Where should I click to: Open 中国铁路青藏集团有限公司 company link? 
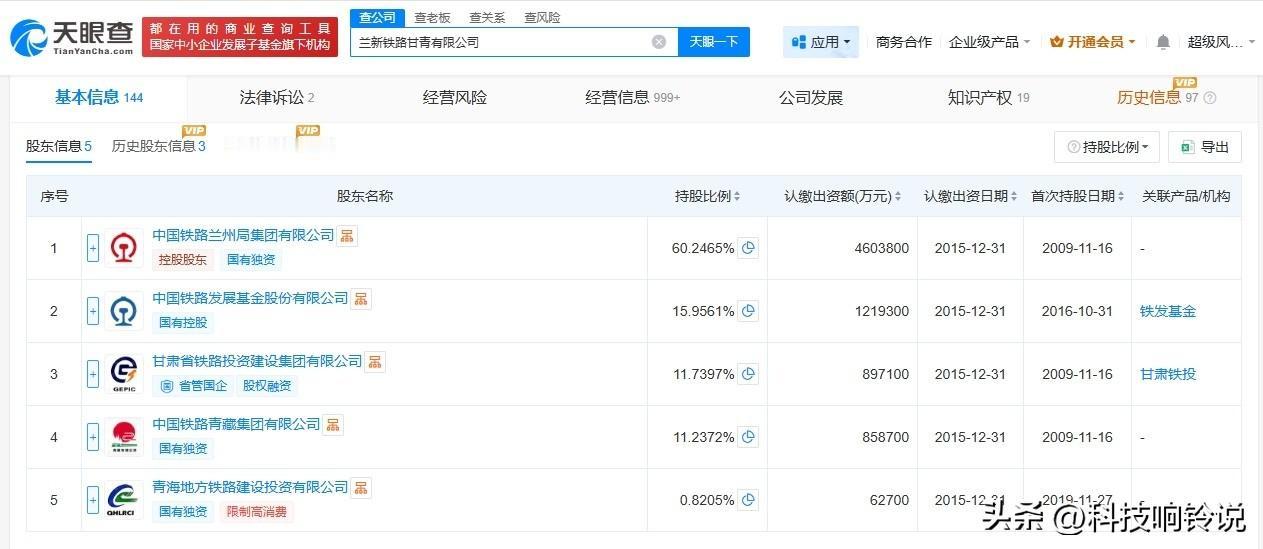pos(236,424)
